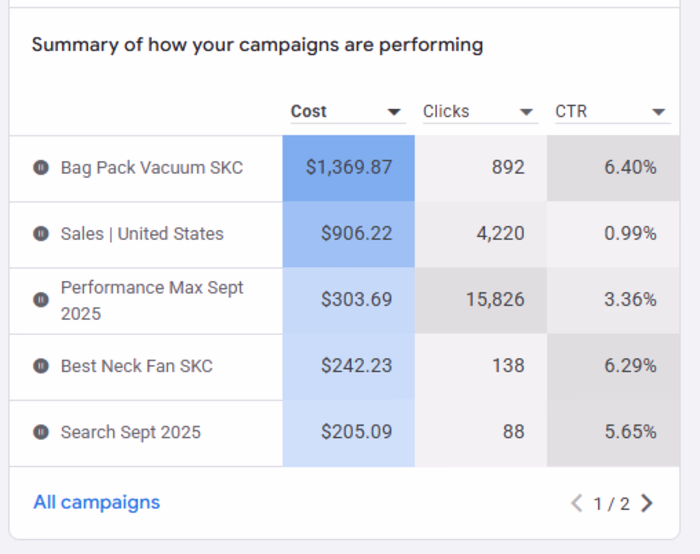Select the $303.69 cost cell
This screenshot has width=700, height=554.
pos(349,300)
